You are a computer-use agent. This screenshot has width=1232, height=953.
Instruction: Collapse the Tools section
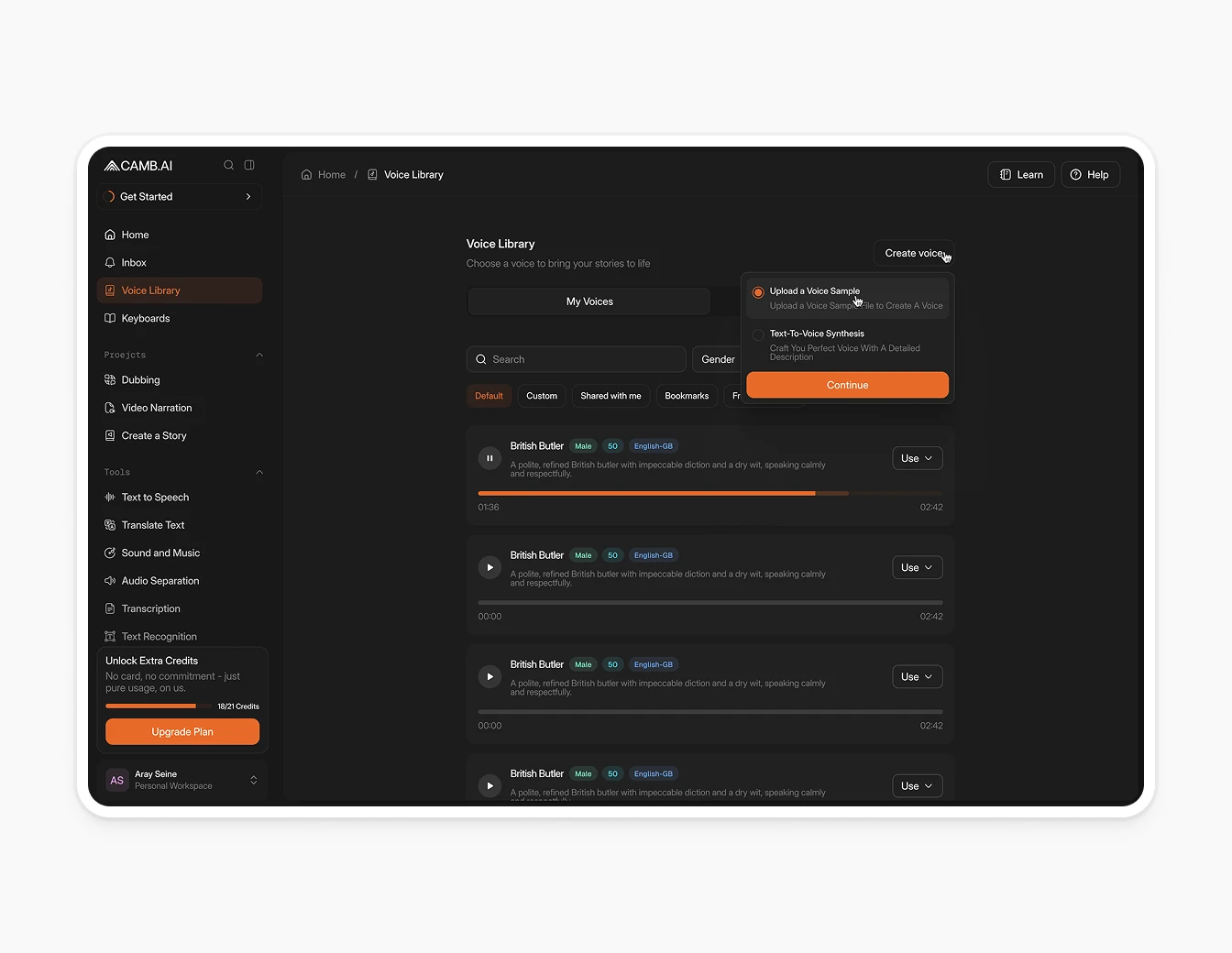259,472
